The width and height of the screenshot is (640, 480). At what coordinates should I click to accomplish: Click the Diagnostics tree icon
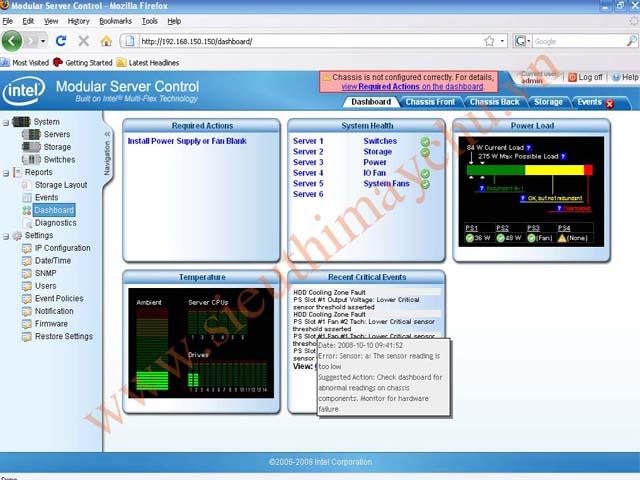click(27, 223)
